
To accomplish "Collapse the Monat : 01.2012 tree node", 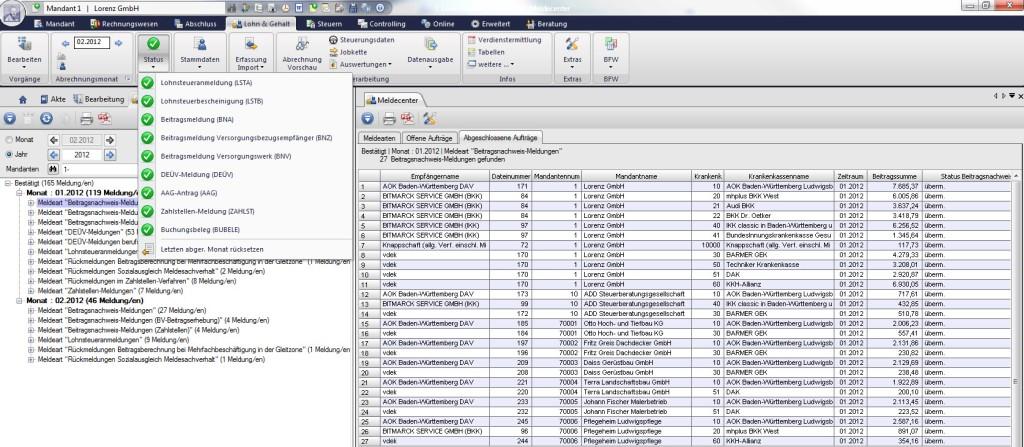I will [x=20, y=193].
